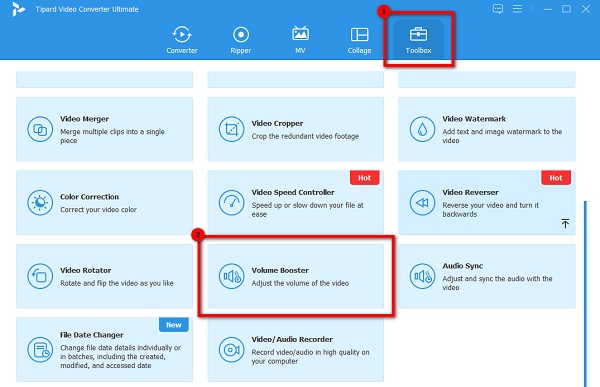Switch to the Collage tab
This screenshot has height=387, width=600.
359,40
